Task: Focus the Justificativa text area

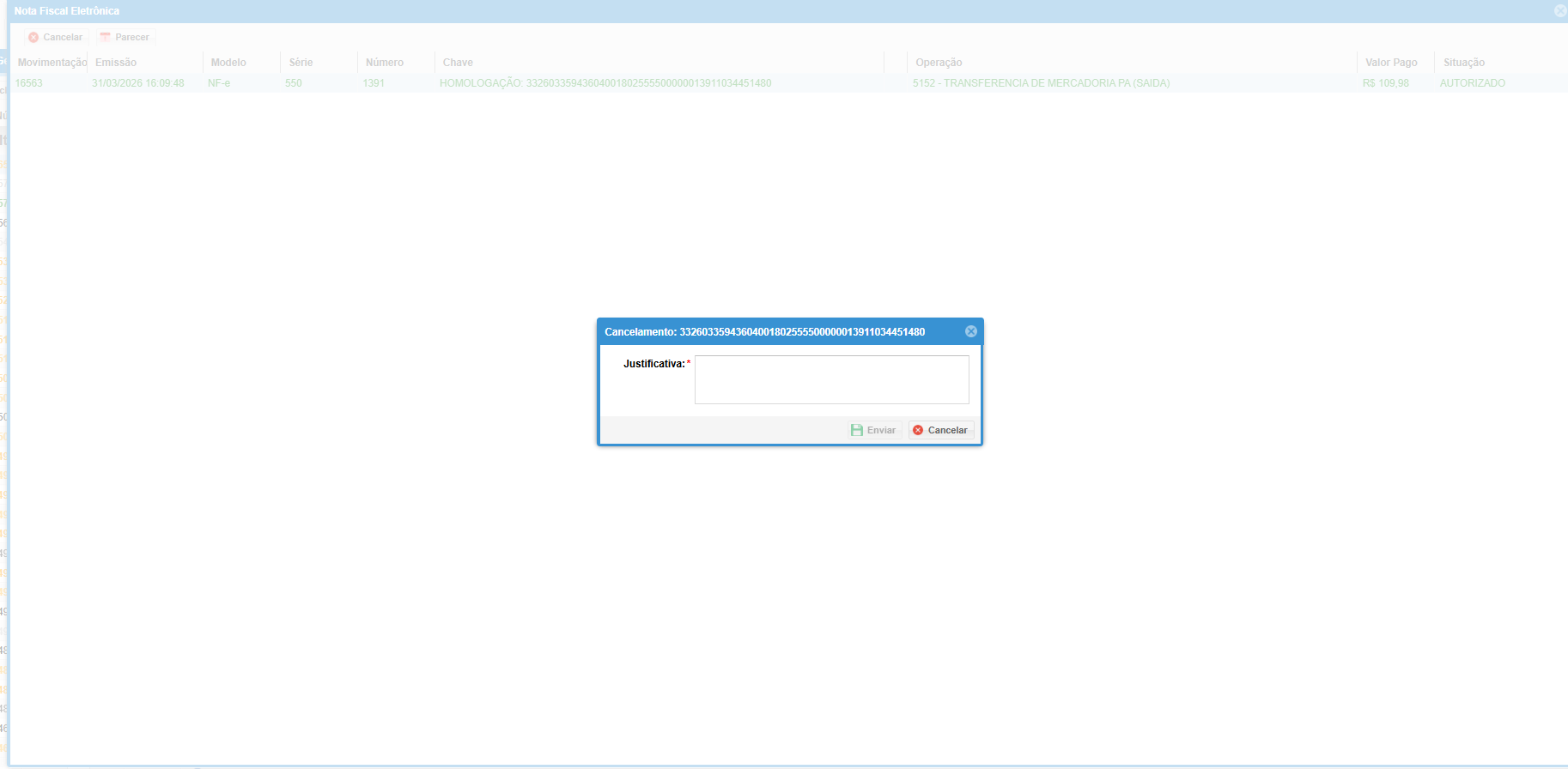Action: pyautogui.click(x=831, y=379)
